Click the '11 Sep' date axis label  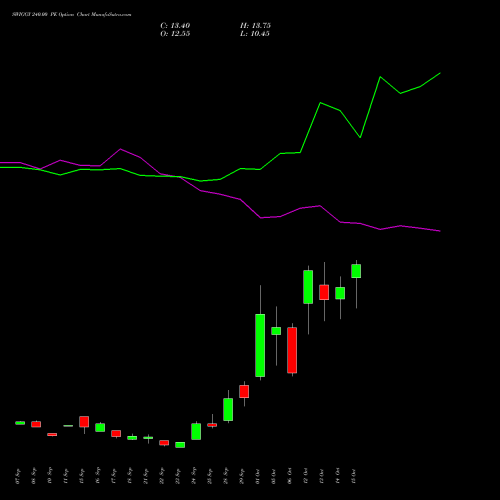tap(66, 476)
